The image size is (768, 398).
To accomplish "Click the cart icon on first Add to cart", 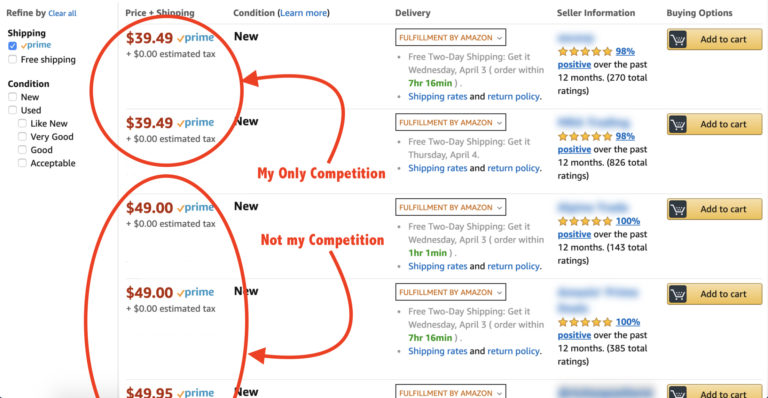I will pyautogui.click(x=678, y=40).
